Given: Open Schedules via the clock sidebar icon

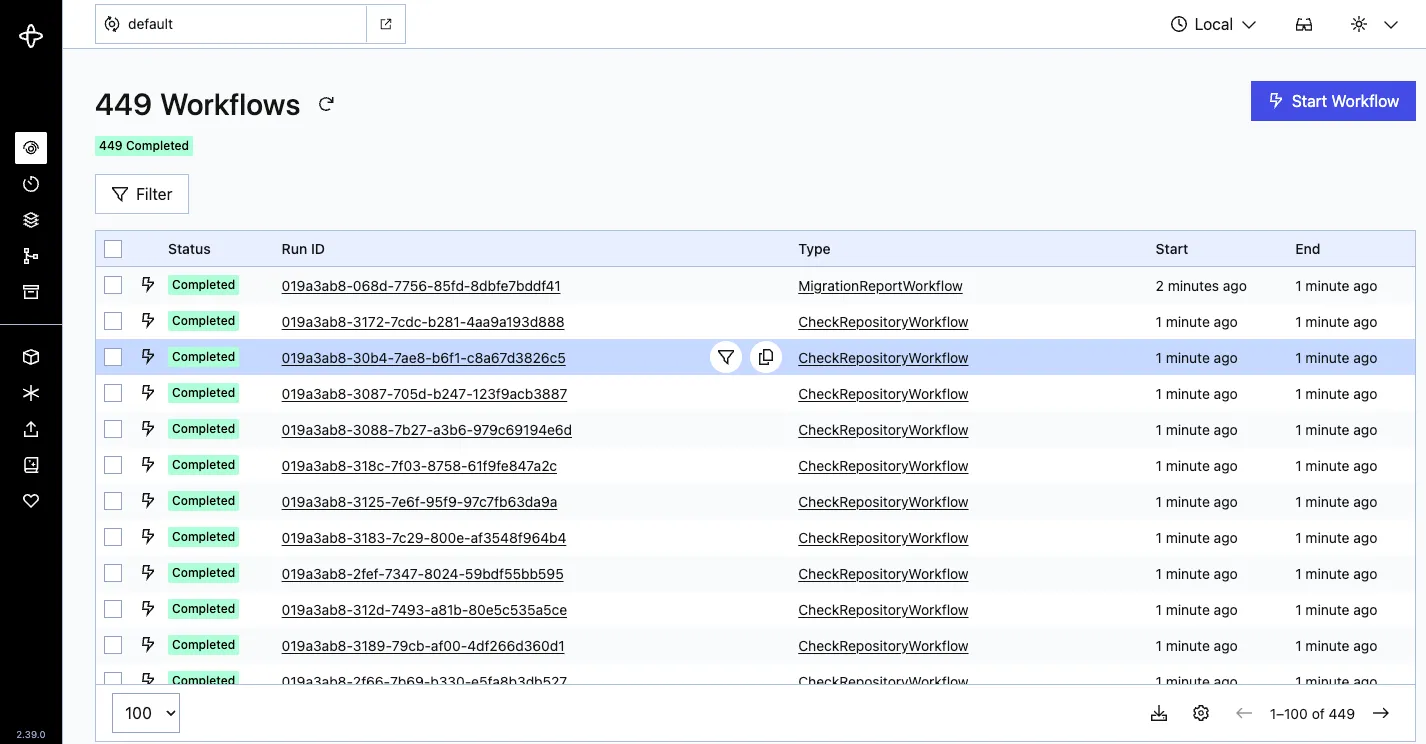Looking at the screenshot, I should tap(31, 184).
